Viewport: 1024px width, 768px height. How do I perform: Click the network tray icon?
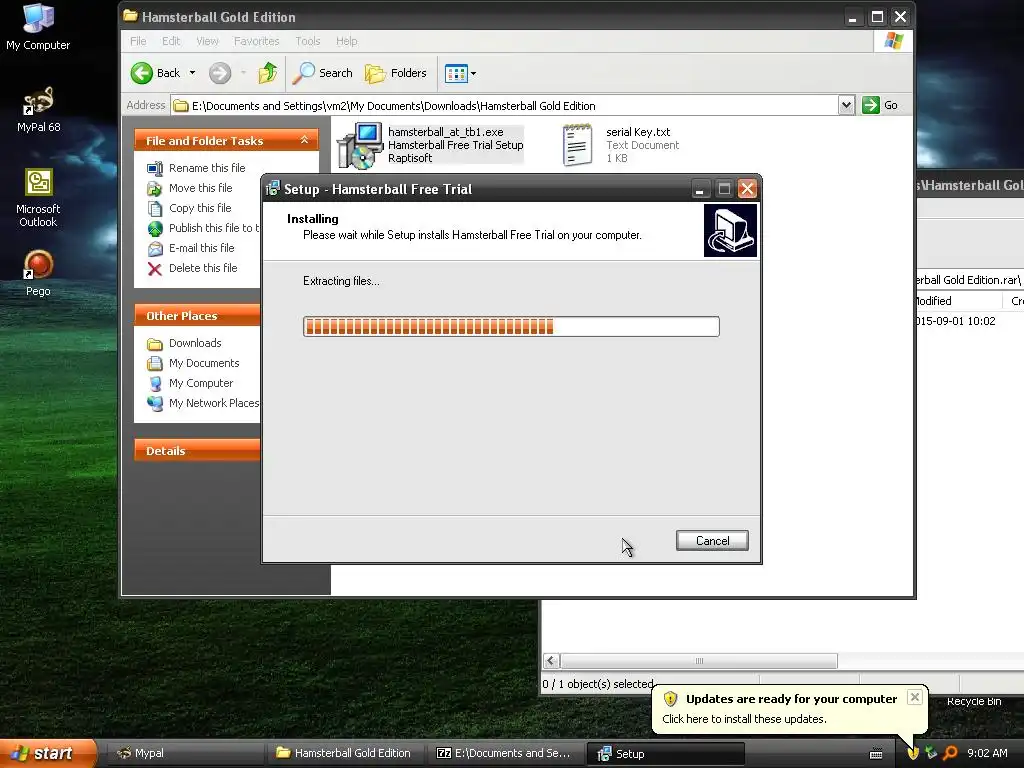(931, 753)
